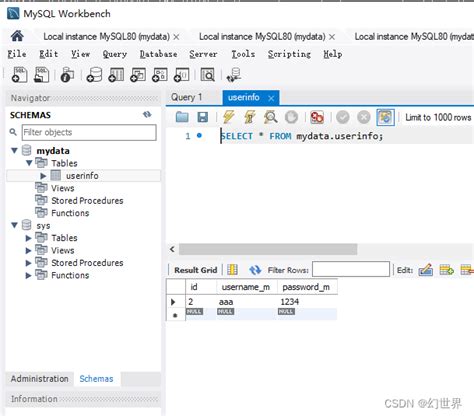Viewport: 474px width, 416px height.
Task: Switch to the Query 1 tab
Action: coord(187,97)
